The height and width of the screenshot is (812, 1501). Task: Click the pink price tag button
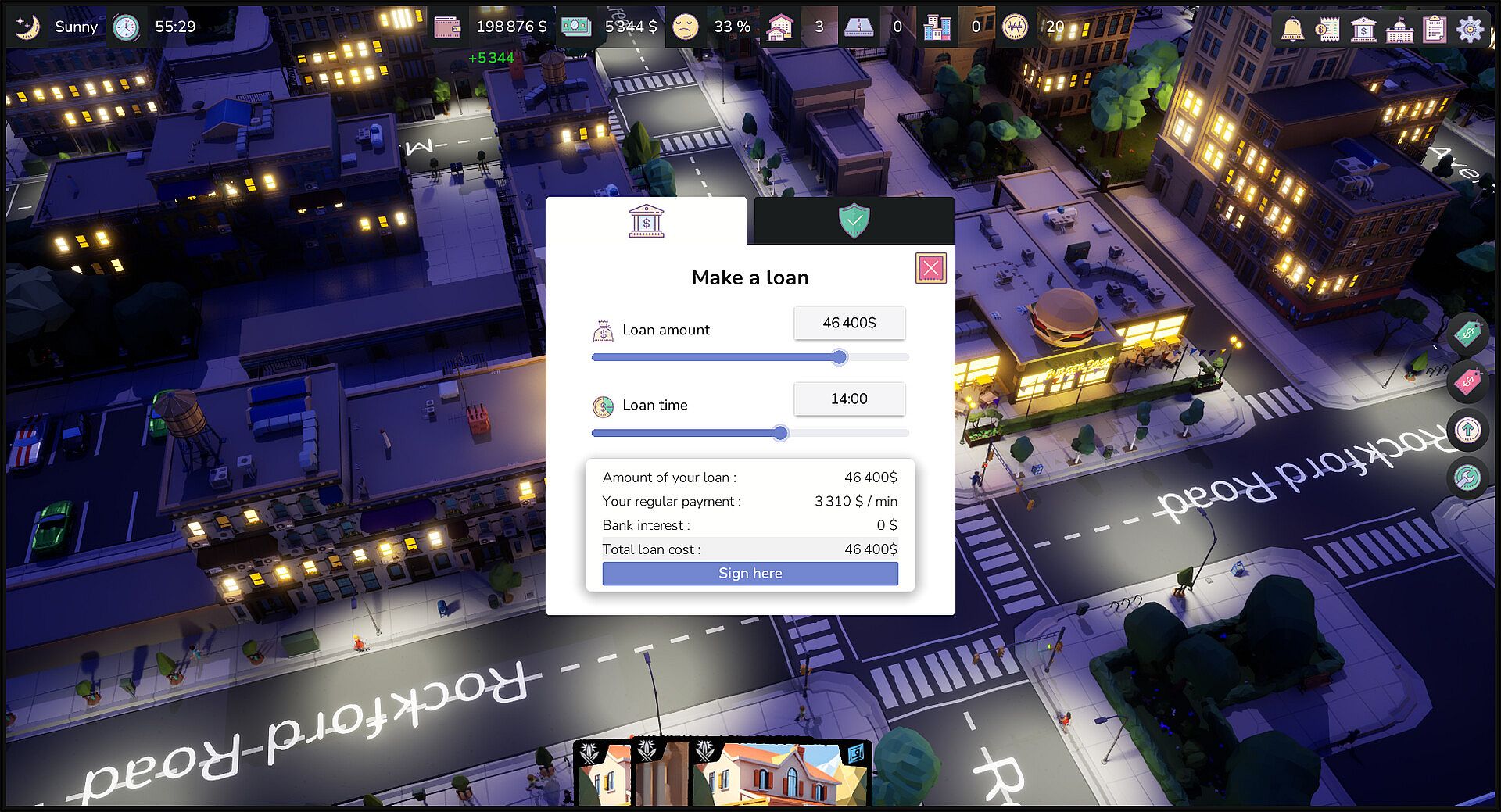pos(1467,382)
